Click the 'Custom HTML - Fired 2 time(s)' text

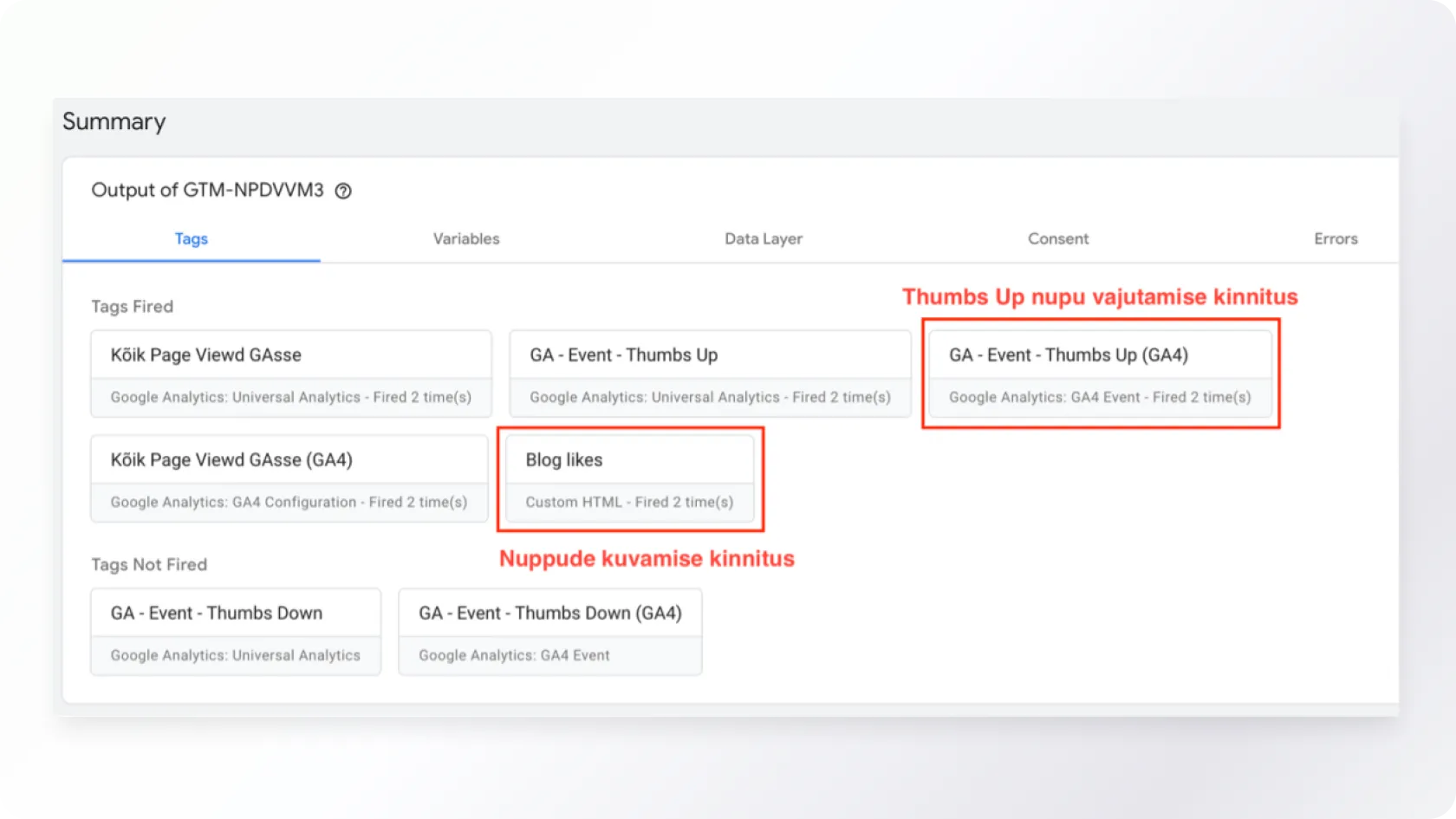(x=629, y=503)
